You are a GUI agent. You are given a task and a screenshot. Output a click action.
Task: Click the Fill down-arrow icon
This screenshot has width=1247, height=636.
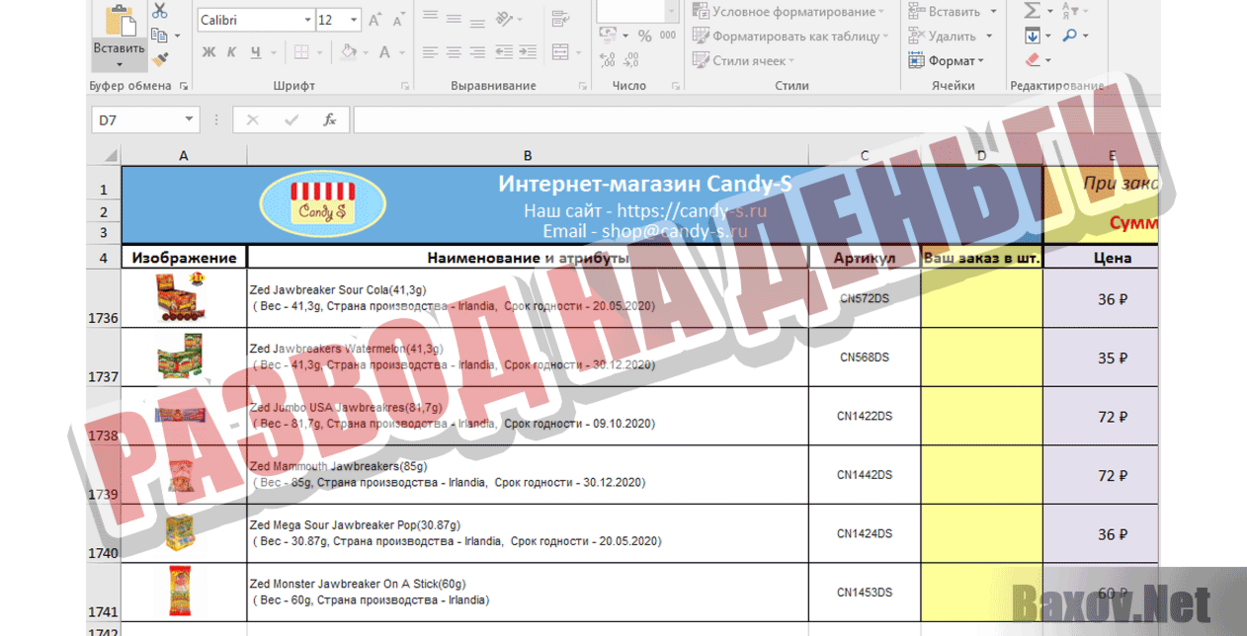1032,36
